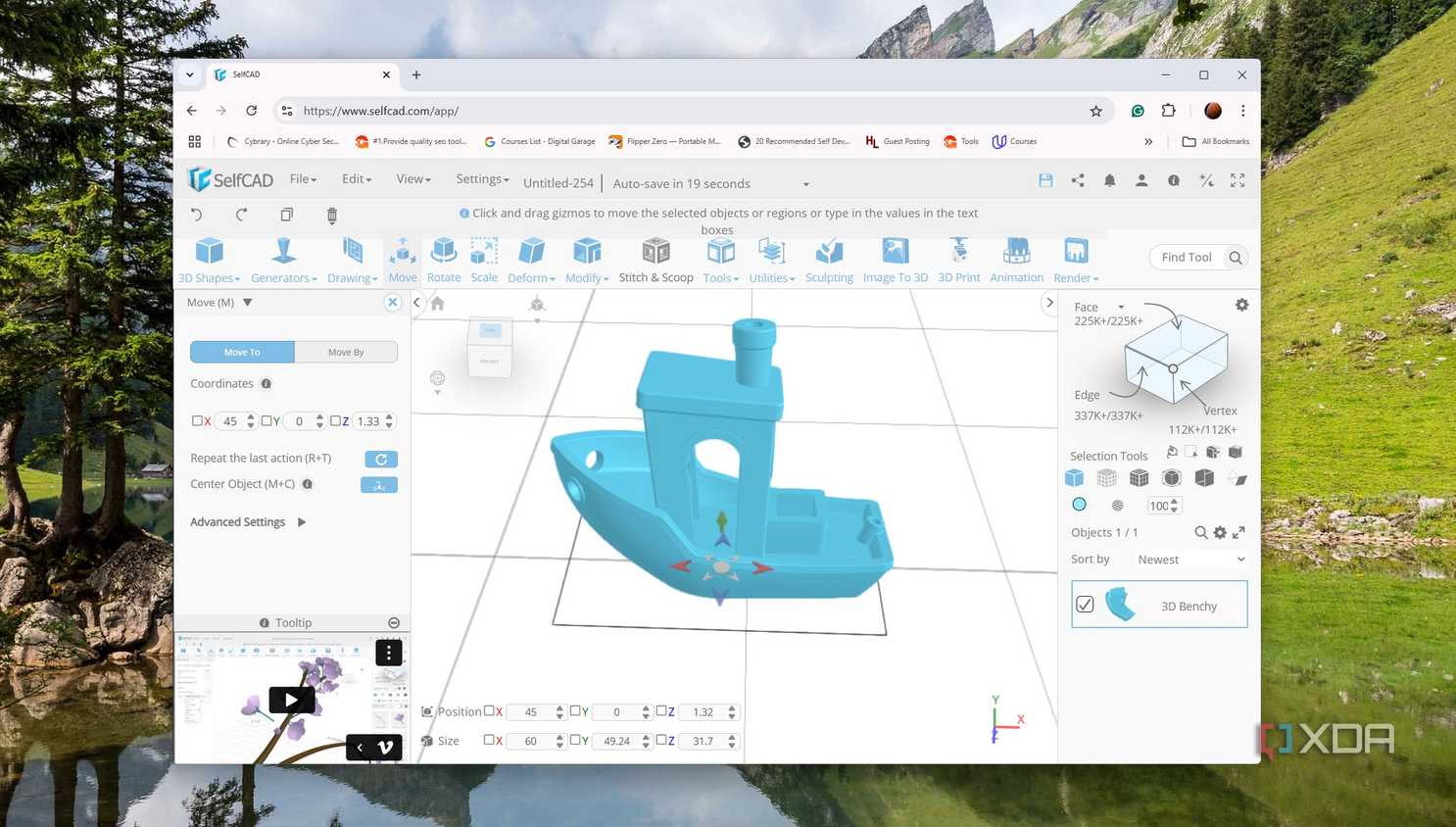Open All Bookmarks folder
Viewport: 1456px width, 827px height.
point(1215,141)
